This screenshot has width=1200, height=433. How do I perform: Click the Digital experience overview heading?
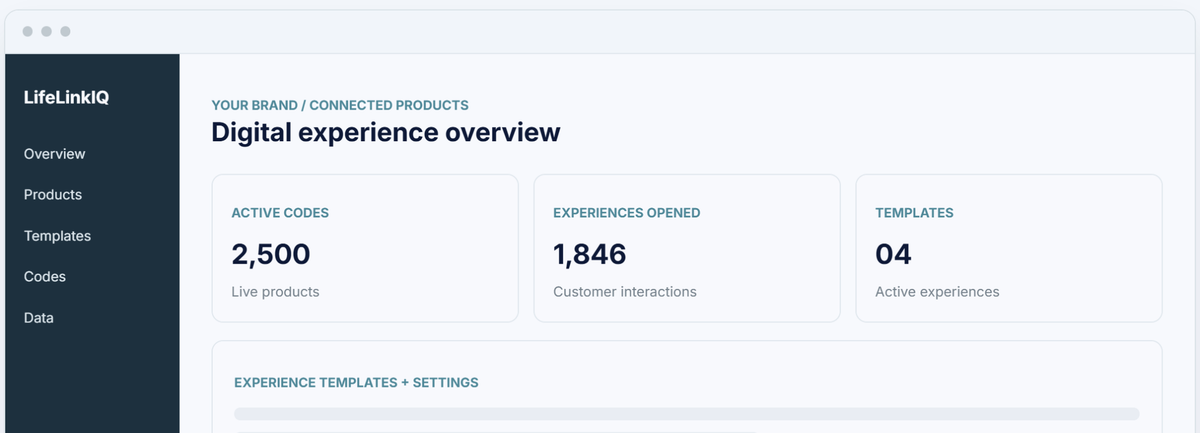[x=386, y=133]
